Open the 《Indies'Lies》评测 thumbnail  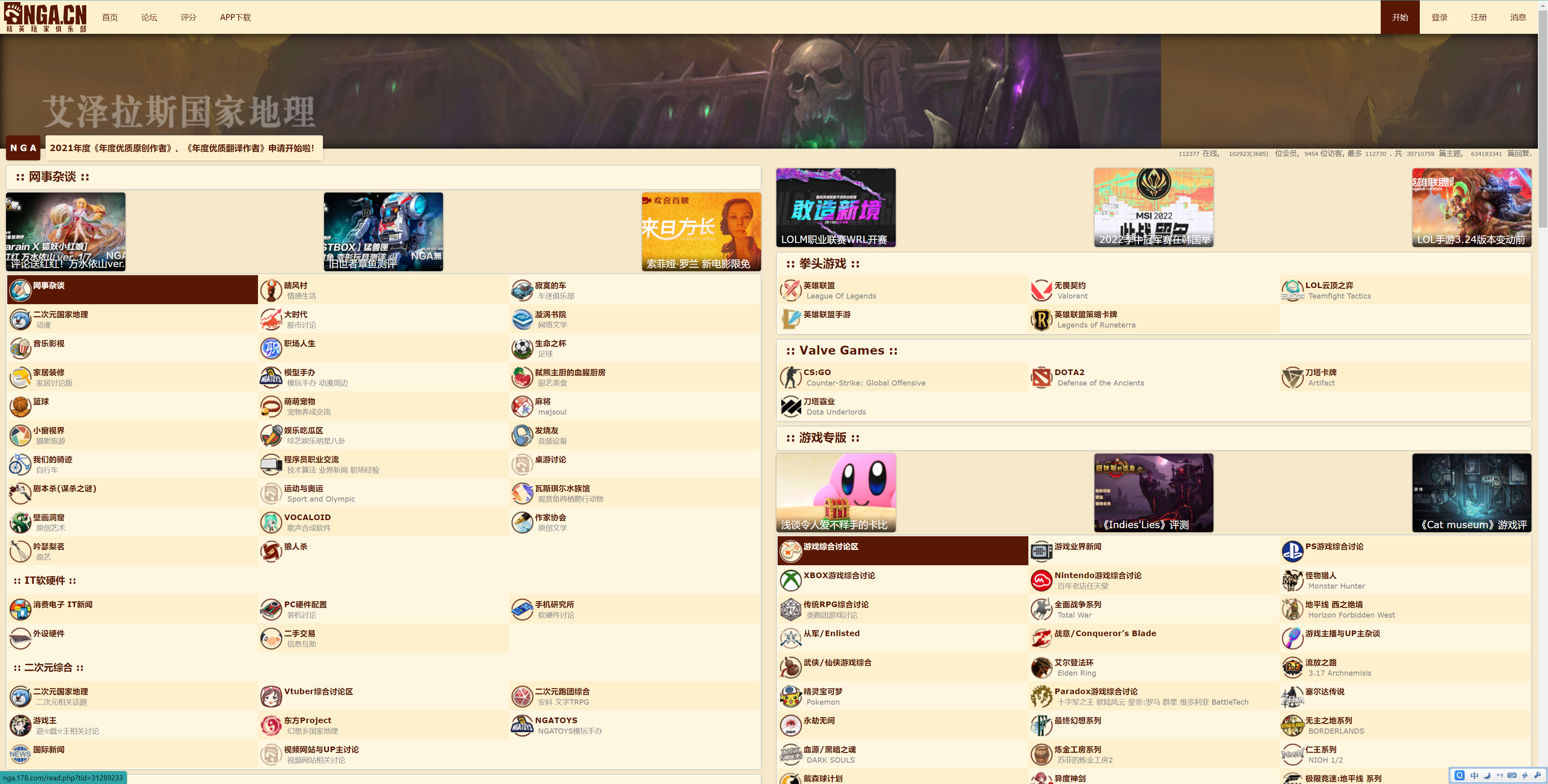(x=1154, y=493)
